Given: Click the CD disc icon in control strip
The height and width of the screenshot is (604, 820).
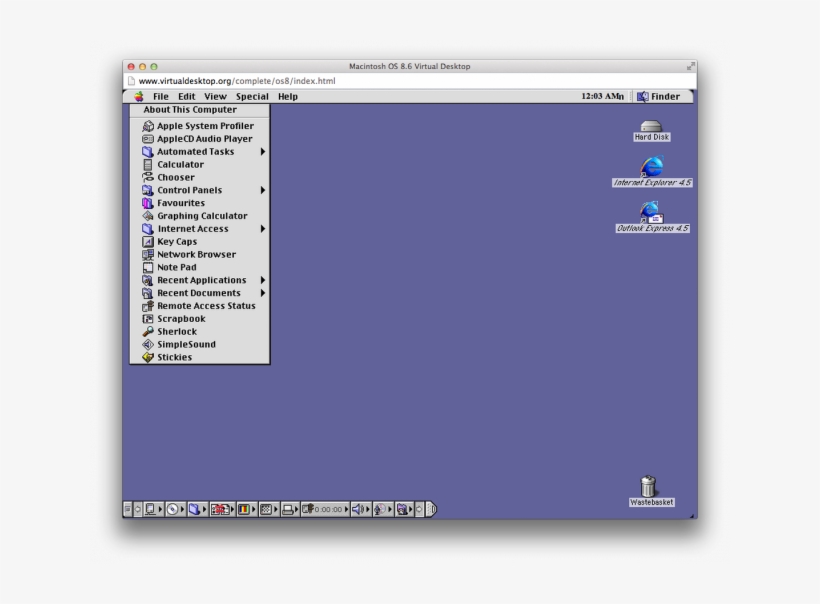Looking at the screenshot, I should [x=172, y=509].
